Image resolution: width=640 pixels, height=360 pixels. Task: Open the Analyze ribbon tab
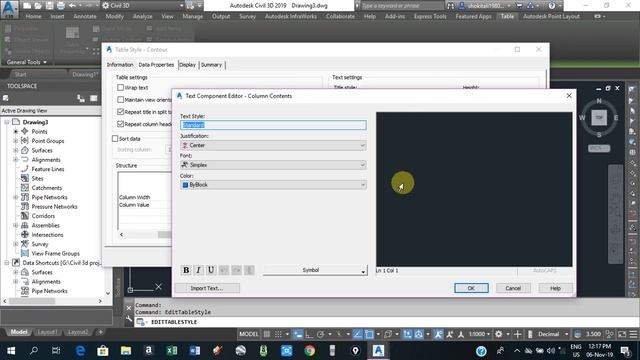tap(142, 16)
